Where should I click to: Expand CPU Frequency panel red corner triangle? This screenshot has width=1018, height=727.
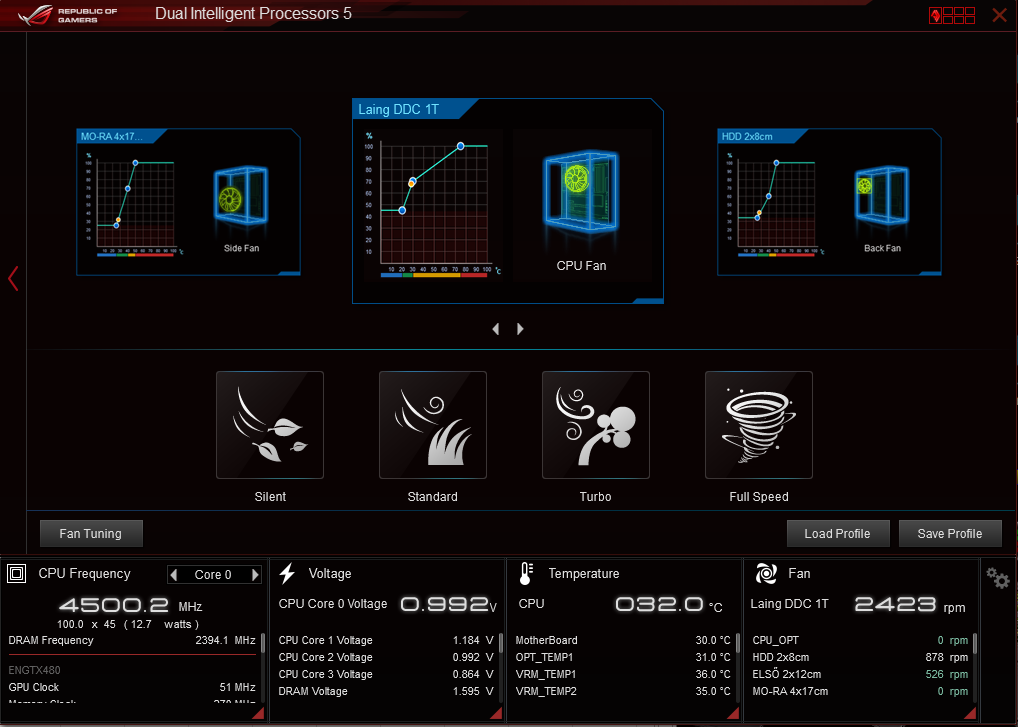click(258, 713)
